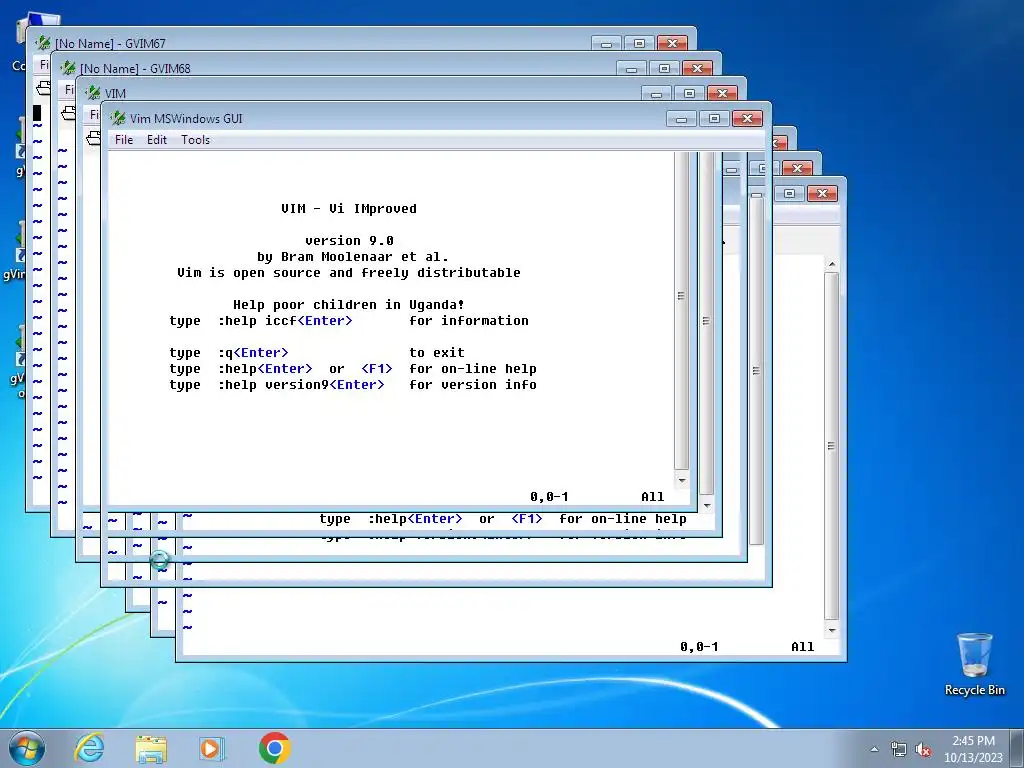Image resolution: width=1024 pixels, height=768 pixels.
Task: Click '0,0-1' ruler in the backmost window
Action: 699,647
